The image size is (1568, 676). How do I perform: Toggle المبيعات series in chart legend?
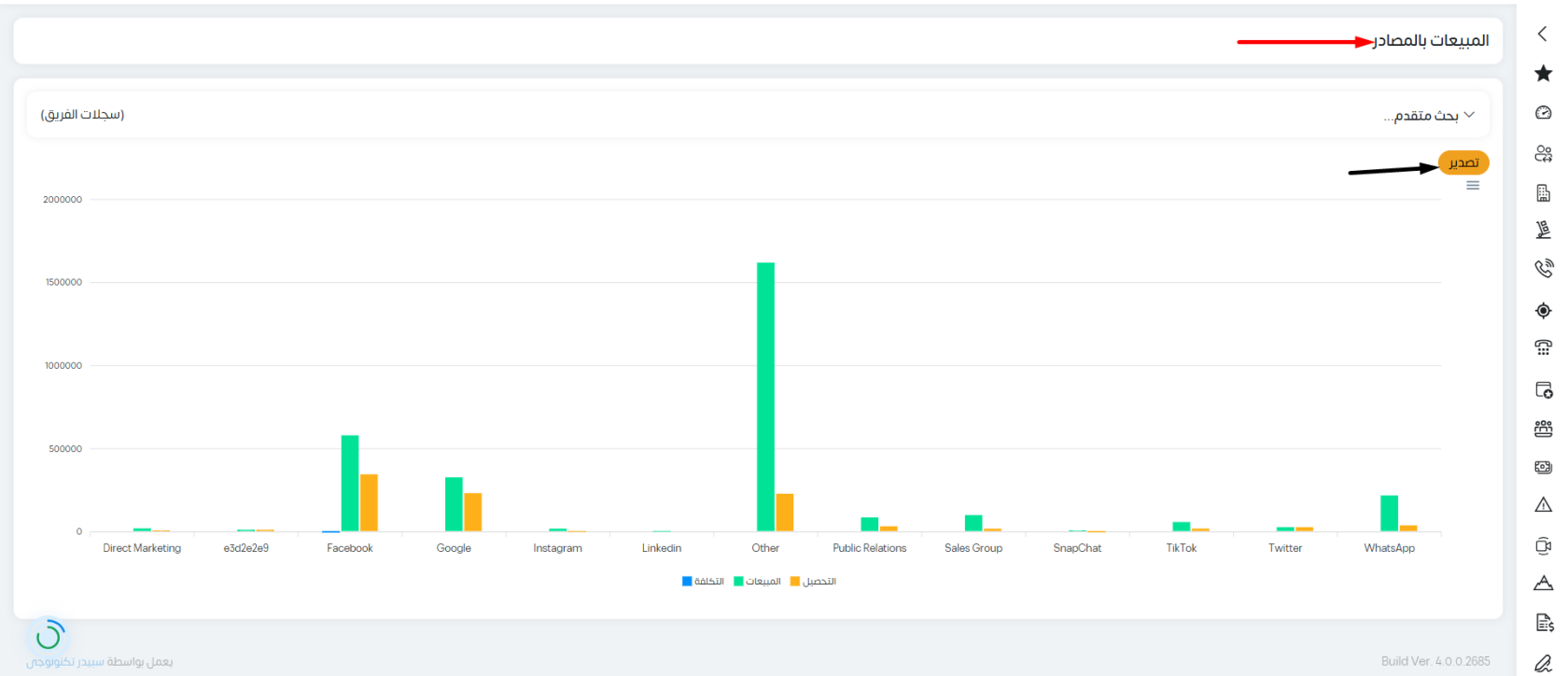click(757, 581)
